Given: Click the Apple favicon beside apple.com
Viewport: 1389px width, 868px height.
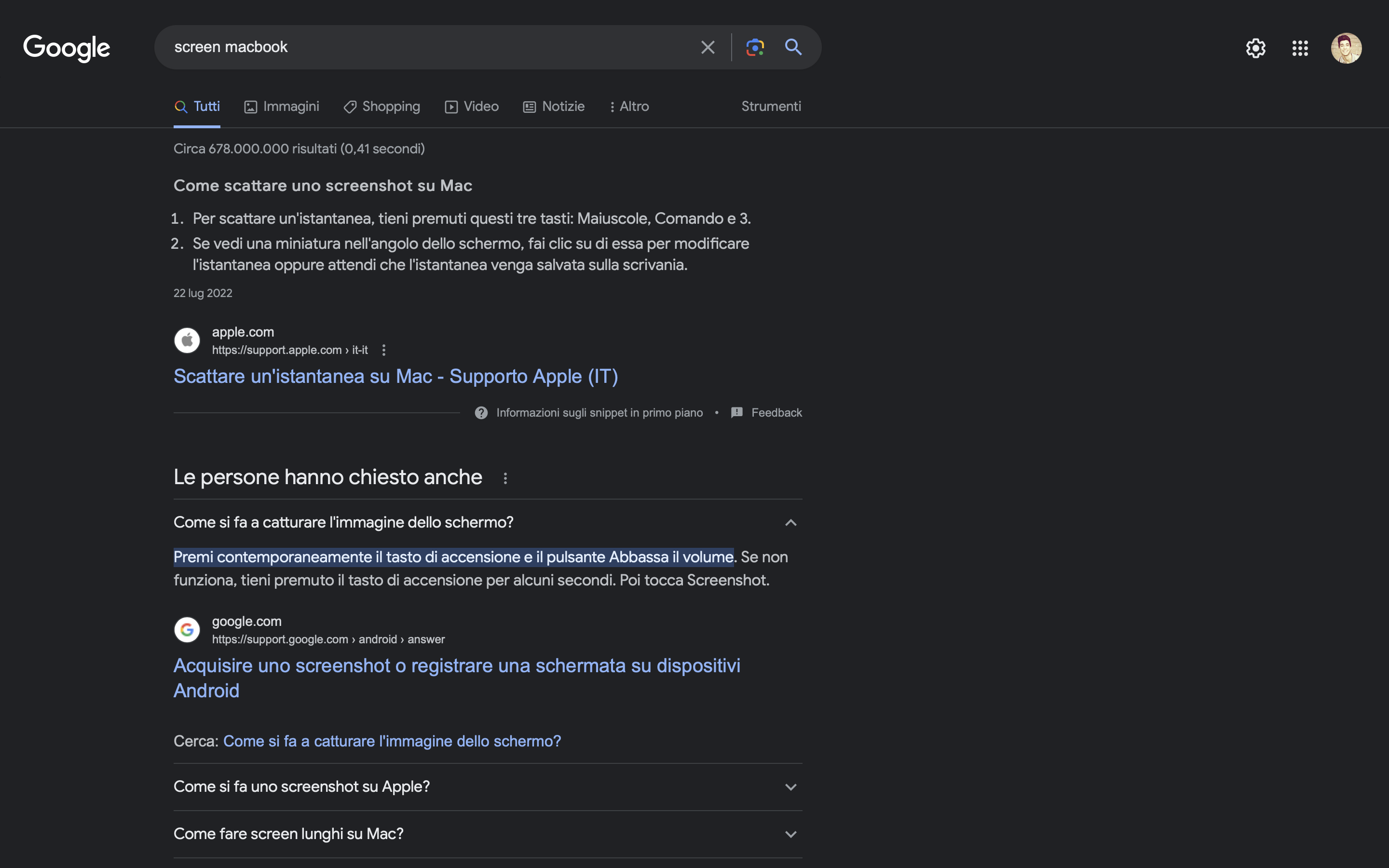Looking at the screenshot, I should click(187, 340).
